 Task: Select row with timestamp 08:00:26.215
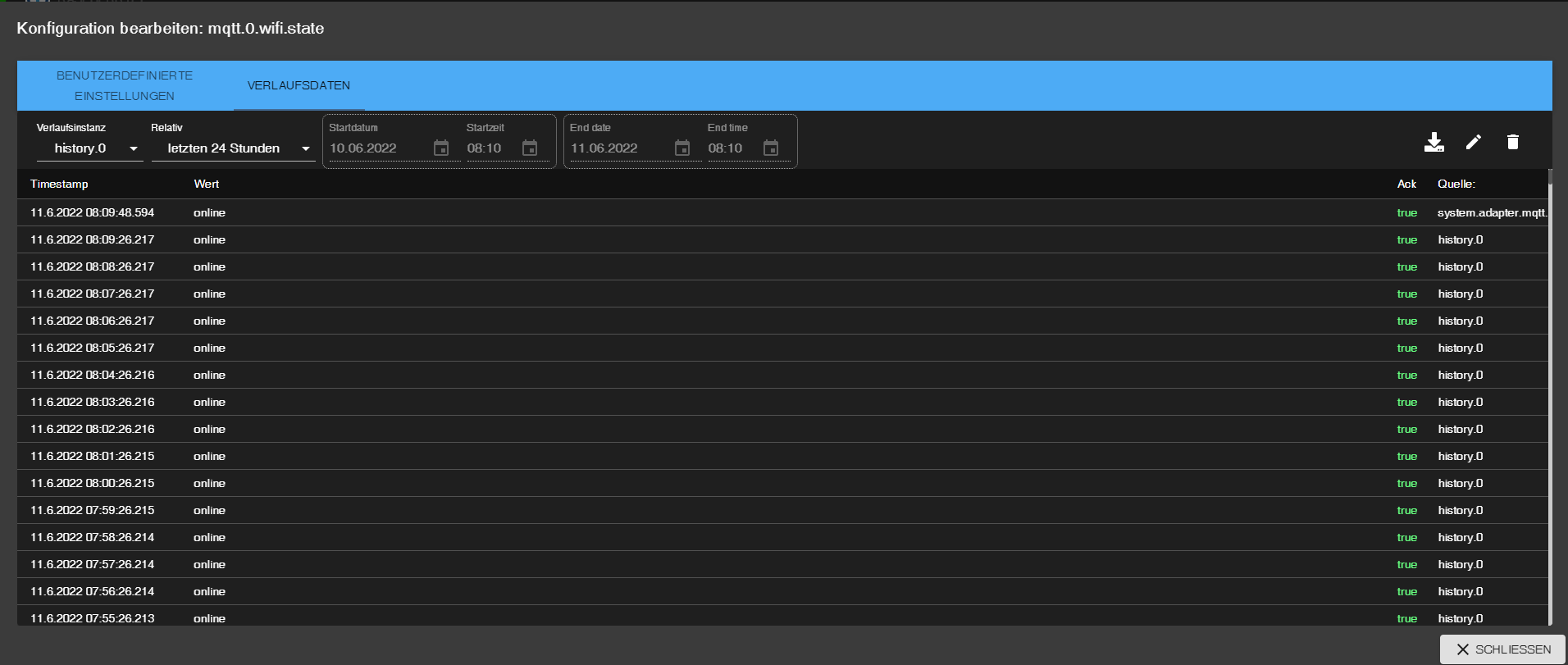tap(782, 483)
